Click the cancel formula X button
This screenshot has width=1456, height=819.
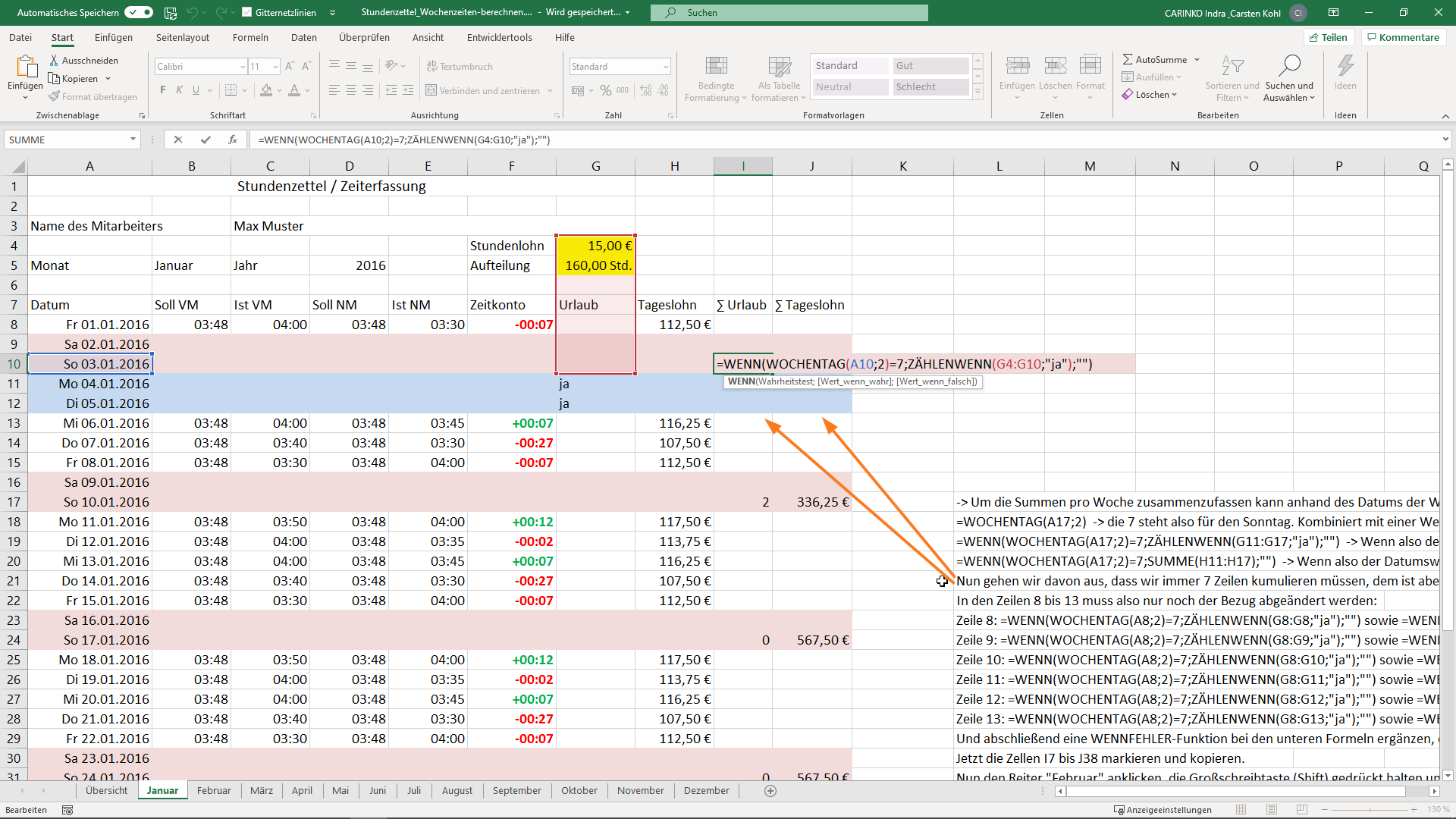pos(177,140)
